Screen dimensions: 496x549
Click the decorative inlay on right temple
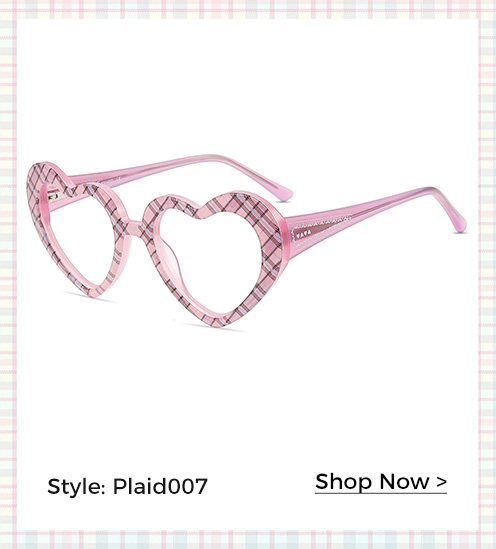(x=320, y=229)
